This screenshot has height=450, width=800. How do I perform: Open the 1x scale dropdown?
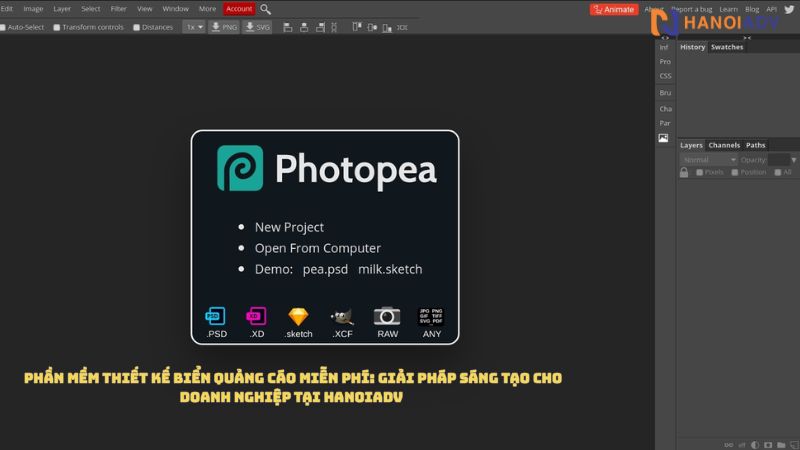[x=194, y=27]
